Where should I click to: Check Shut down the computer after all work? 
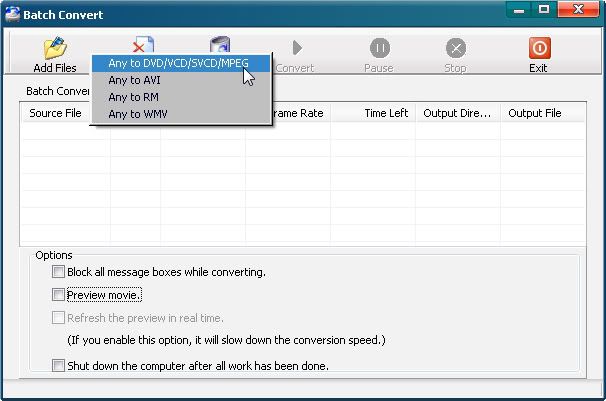pos(59,366)
